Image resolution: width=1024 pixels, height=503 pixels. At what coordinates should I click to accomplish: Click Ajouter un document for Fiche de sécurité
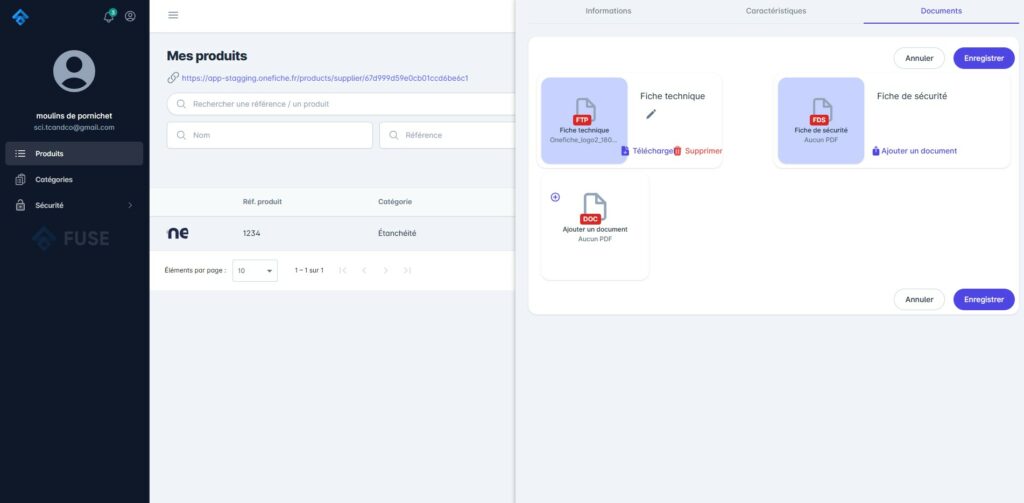(914, 151)
